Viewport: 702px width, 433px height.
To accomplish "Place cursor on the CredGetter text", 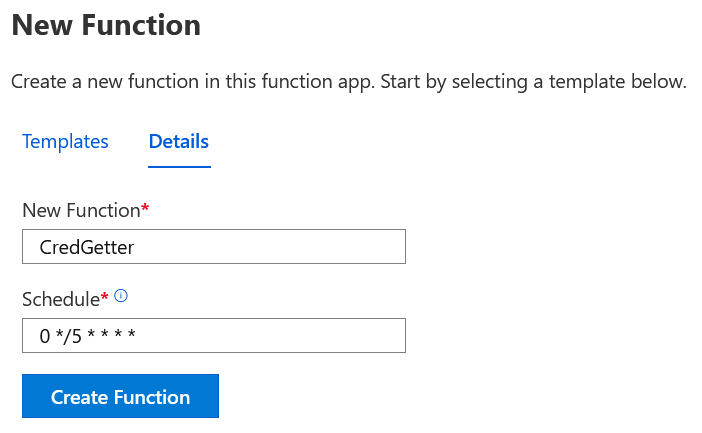I will pos(87,247).
